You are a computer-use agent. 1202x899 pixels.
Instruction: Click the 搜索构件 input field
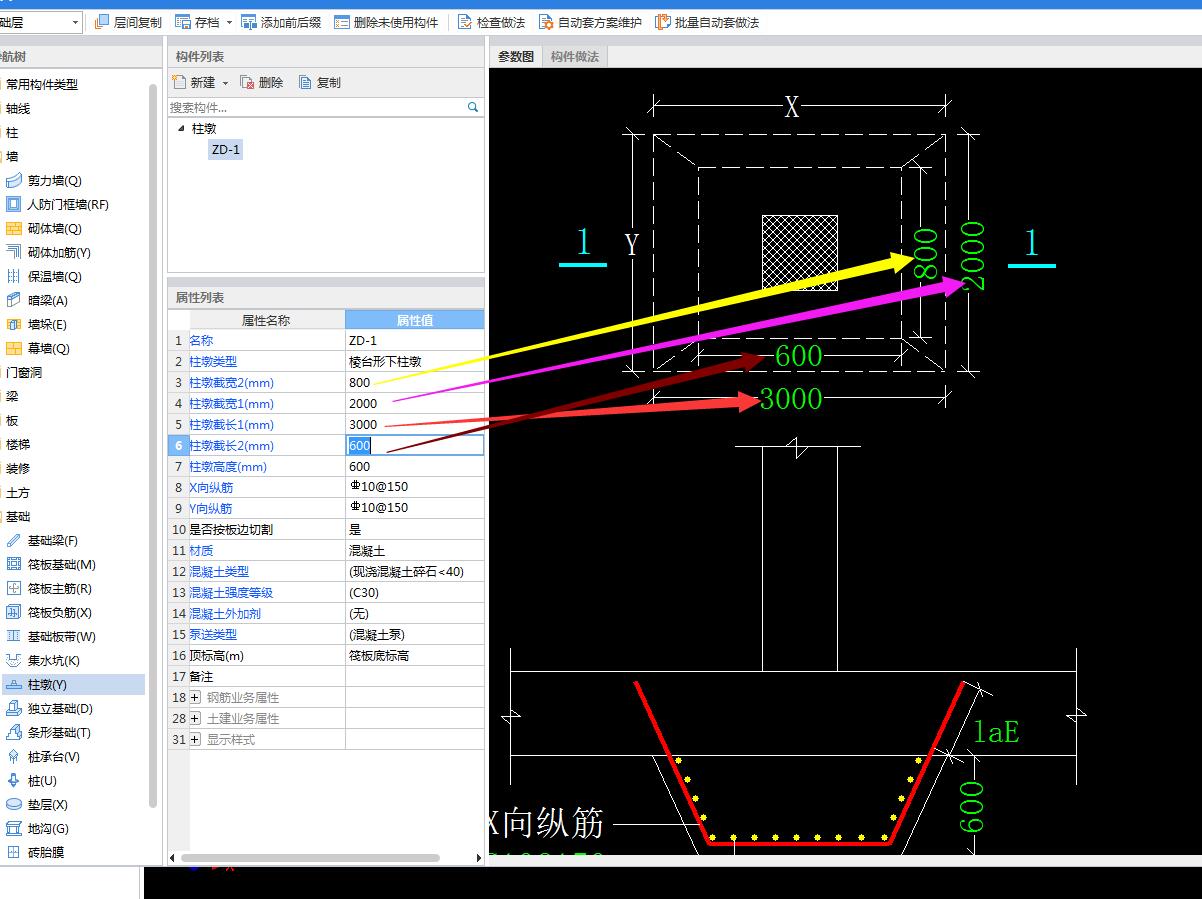point(315,107)
